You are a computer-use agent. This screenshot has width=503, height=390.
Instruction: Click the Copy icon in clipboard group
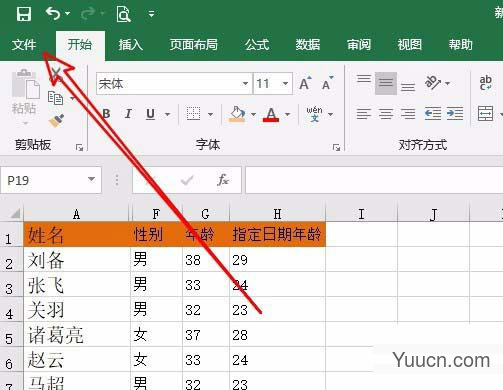coord(55,98)
